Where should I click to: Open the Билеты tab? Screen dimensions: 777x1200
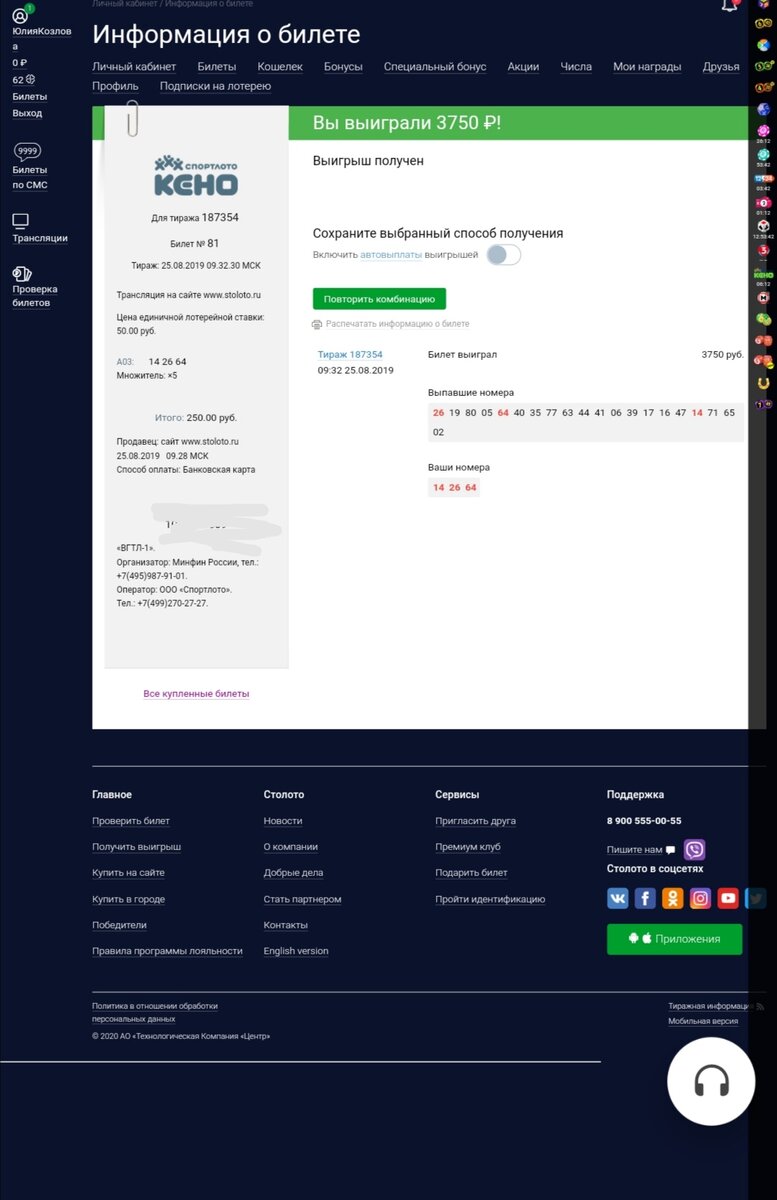(x=217, y=67)
